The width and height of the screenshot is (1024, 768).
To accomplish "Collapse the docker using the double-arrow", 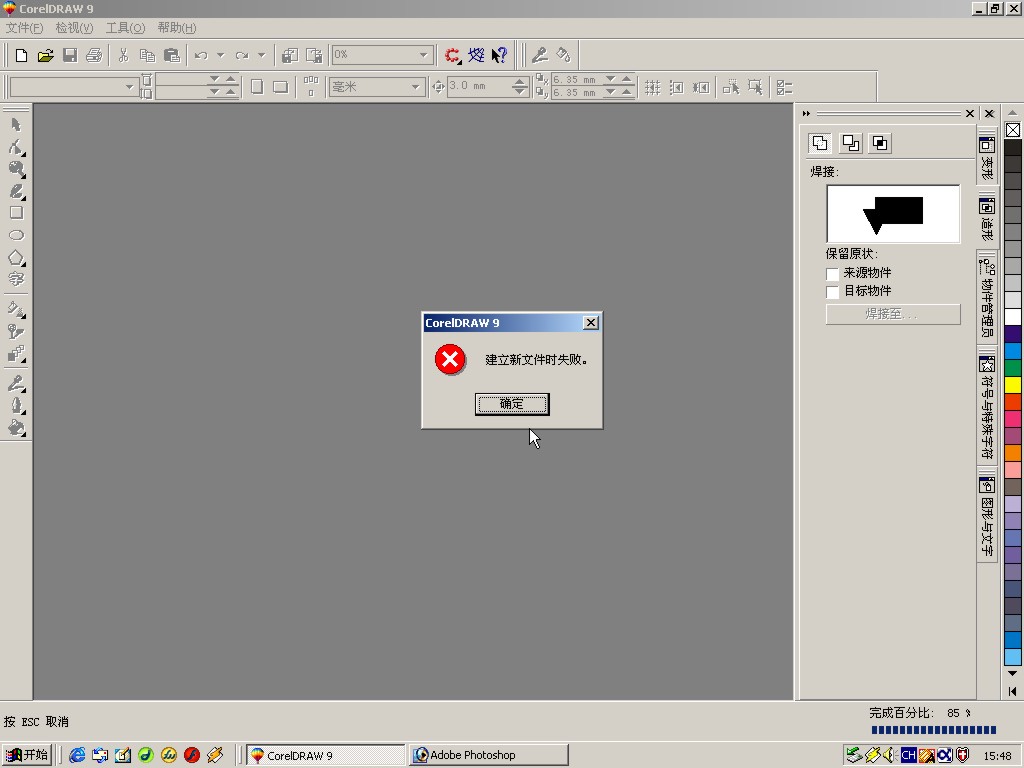I will pos(807,114).
